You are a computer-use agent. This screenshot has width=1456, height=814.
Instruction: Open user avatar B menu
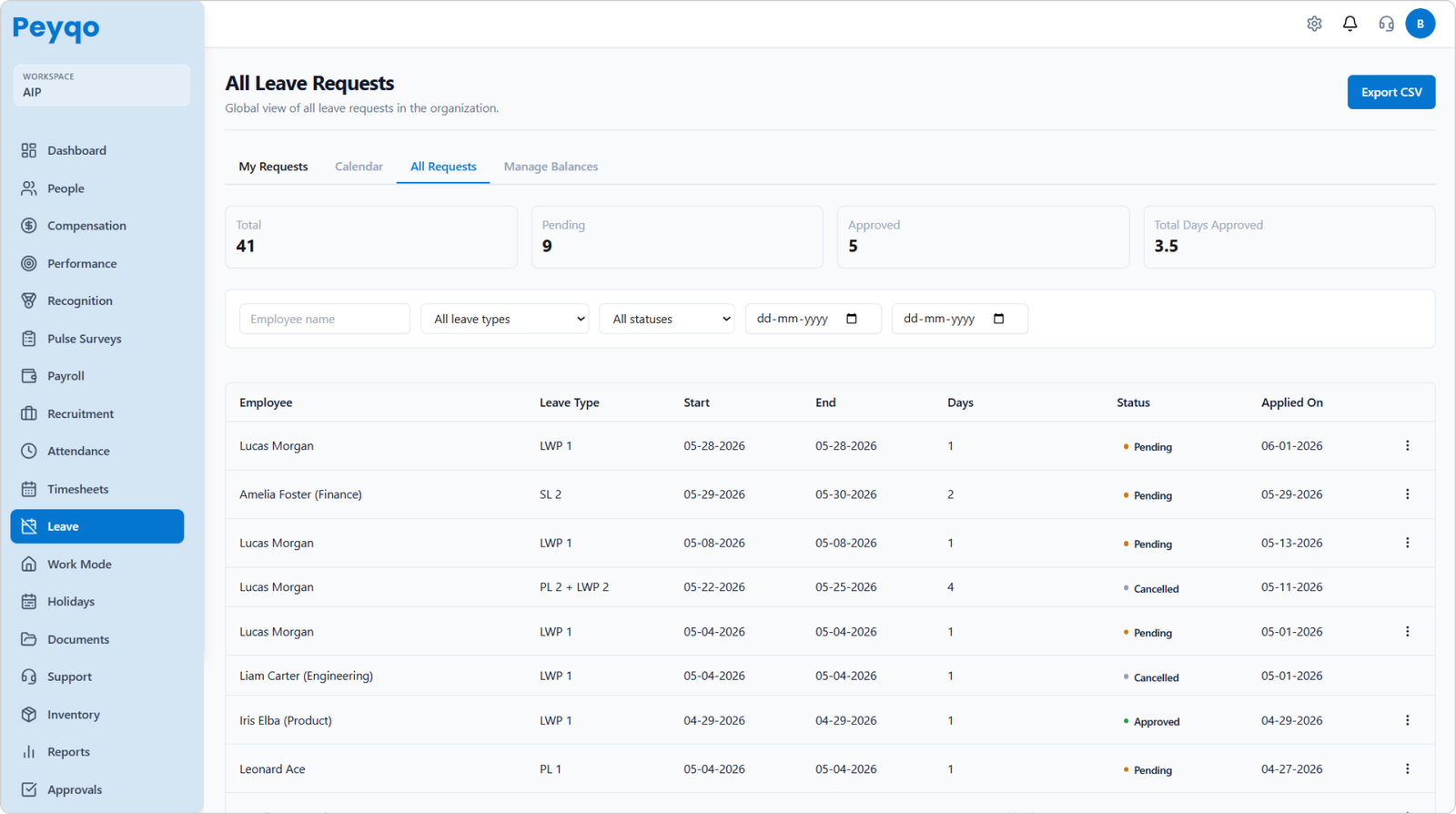click(x=1420, y=24)
